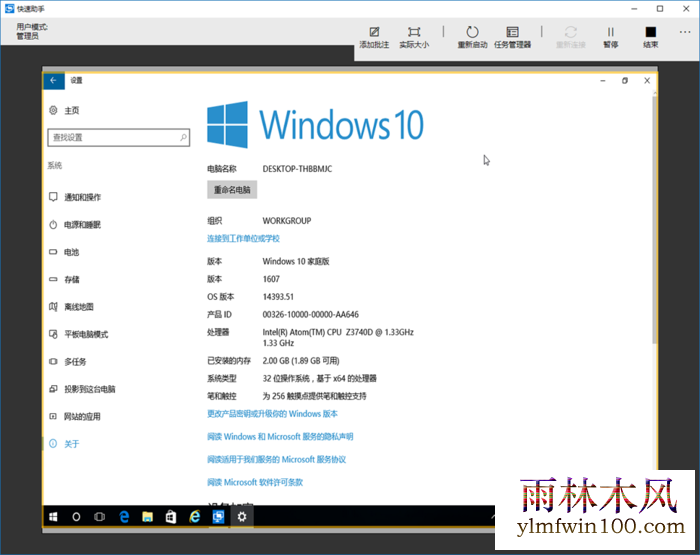This screenshot has height=555, width=700.
Task: Click Quick Assist icon on remote taskbar
Action: 218,517
